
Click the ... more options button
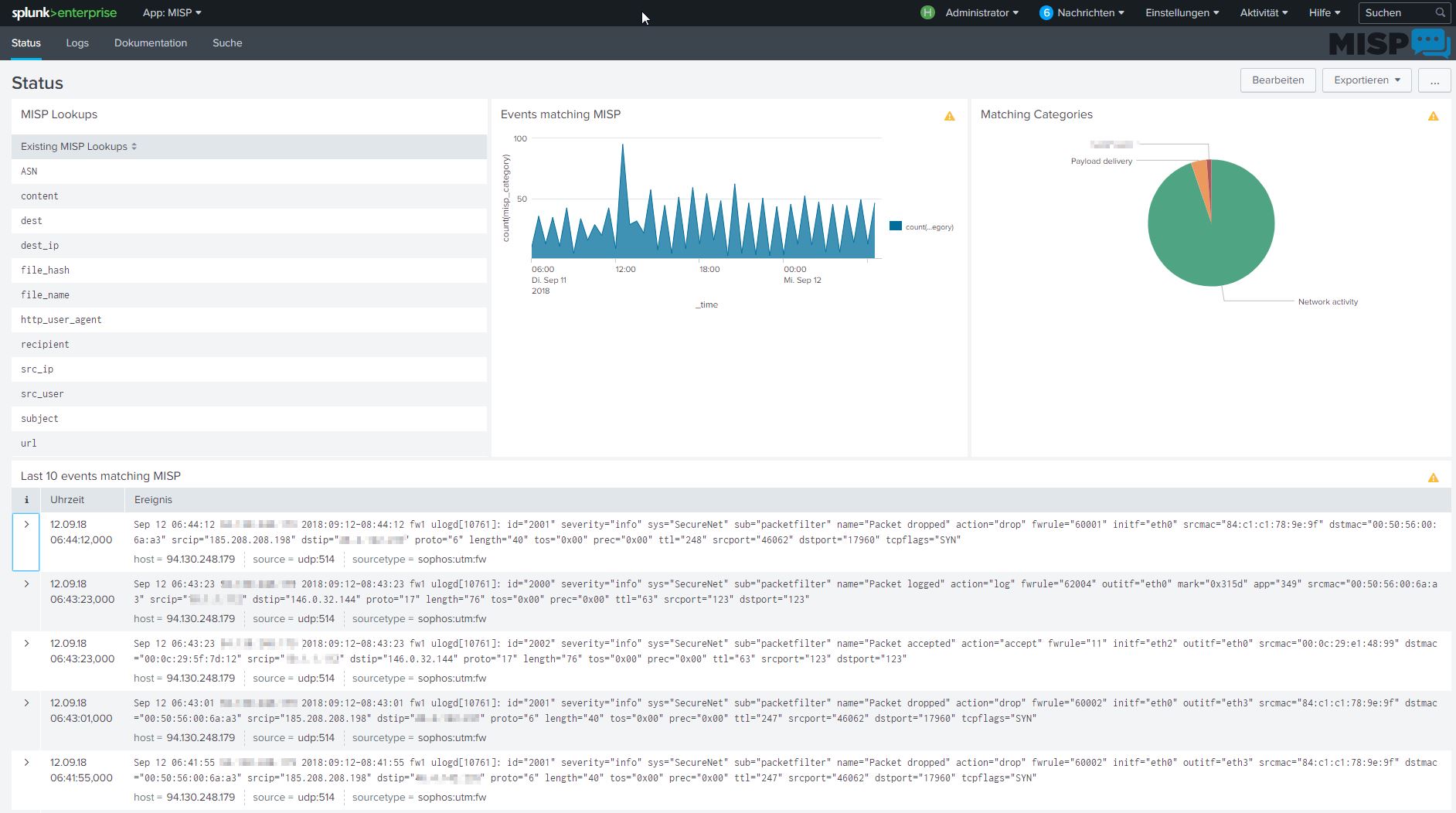pyautogui.click(x=1434, y=80)
